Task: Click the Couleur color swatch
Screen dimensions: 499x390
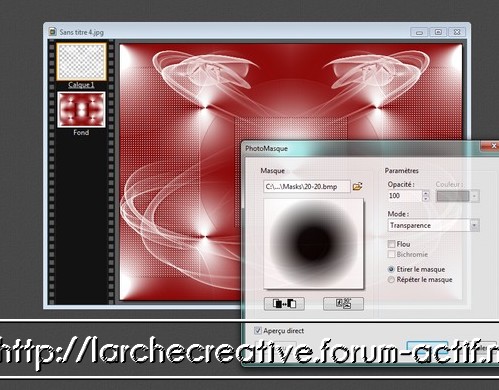Action: click(x=453, y=196)
